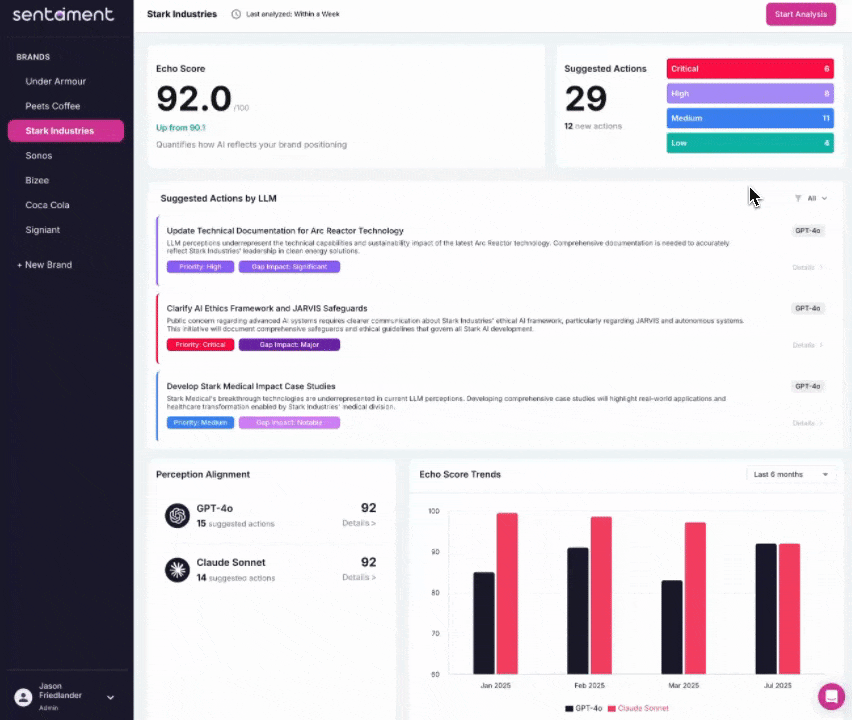Viewport: 852px width, 720px height.
Task: Click the 92.0 Echo Score value
Action: [x=193, y=98]
